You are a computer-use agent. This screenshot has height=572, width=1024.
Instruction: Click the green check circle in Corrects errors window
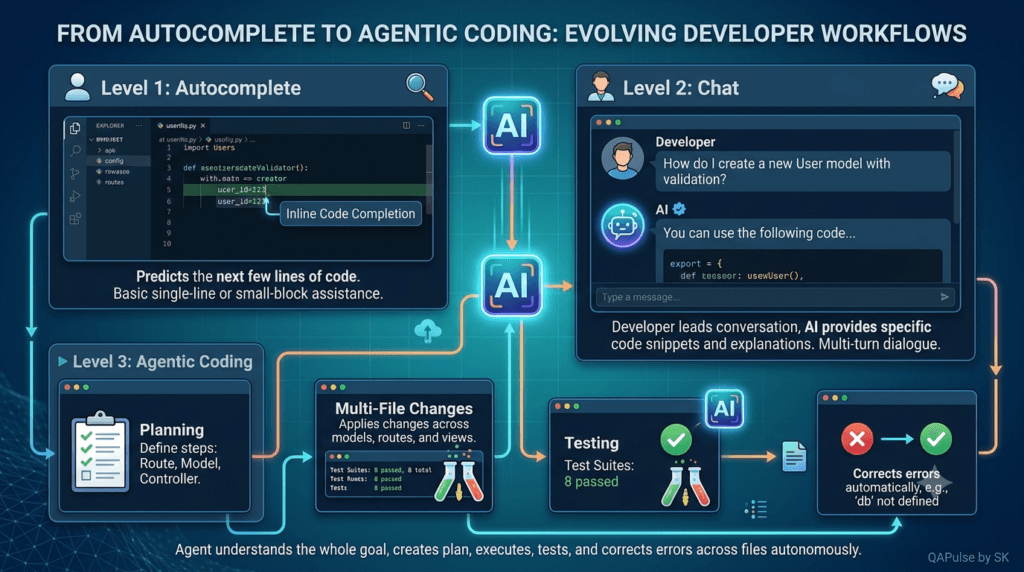936,439
